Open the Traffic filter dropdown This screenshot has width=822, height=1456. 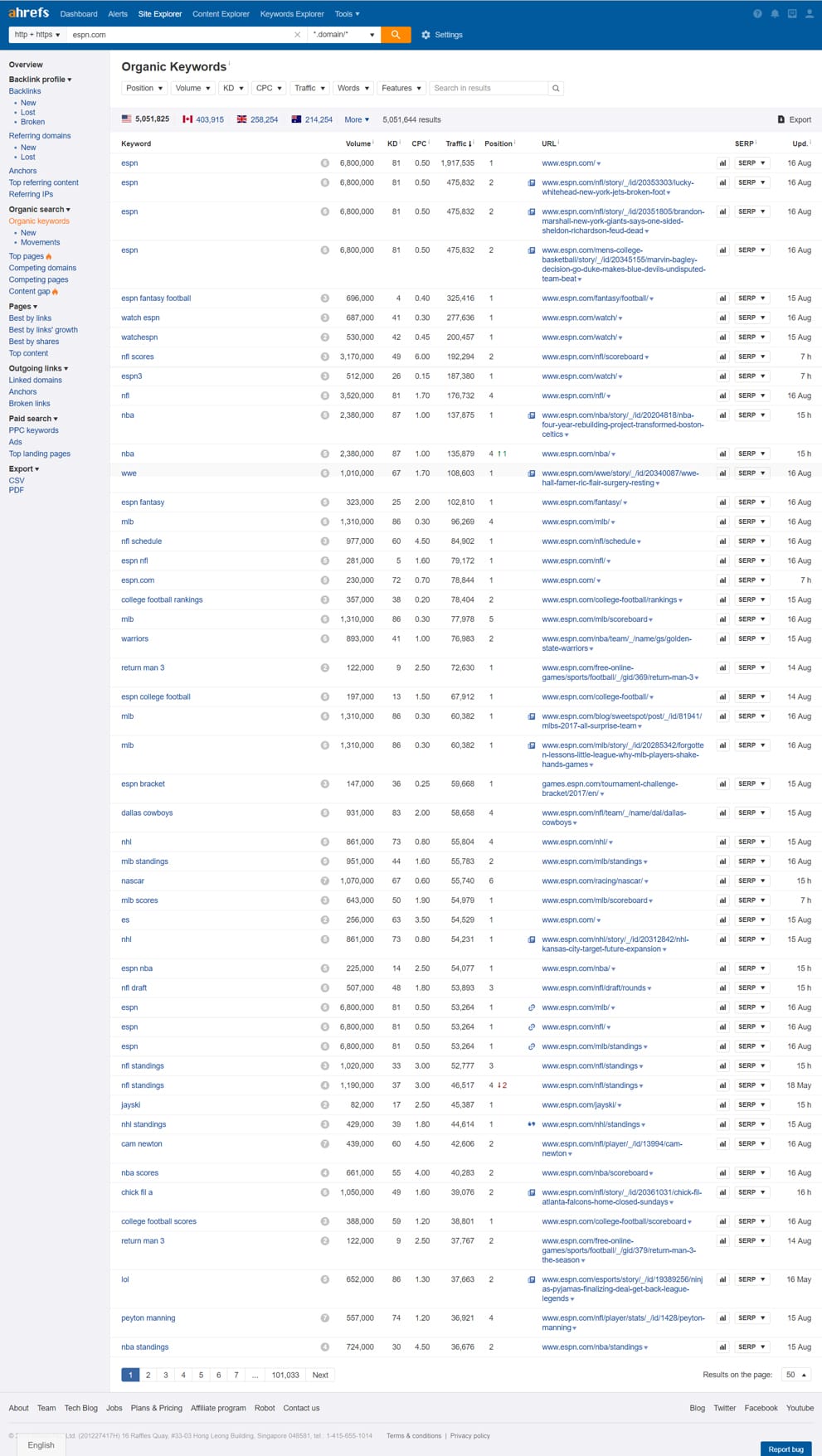coord(309,88)
